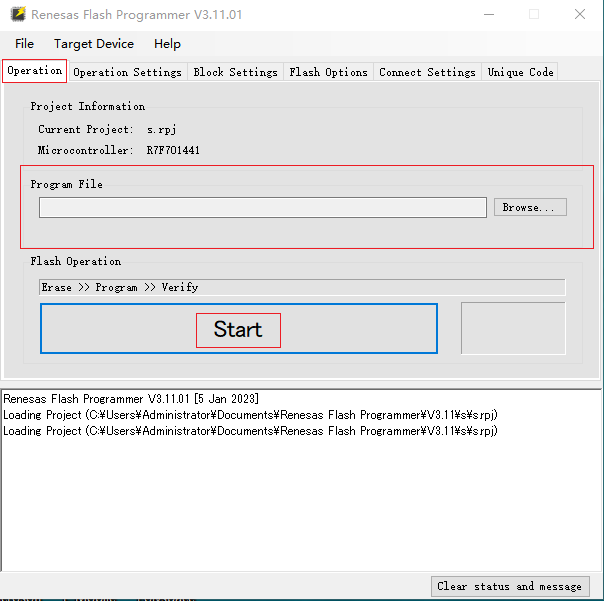Click the Start button
604x601 pixels.
[x=239, y=329]
